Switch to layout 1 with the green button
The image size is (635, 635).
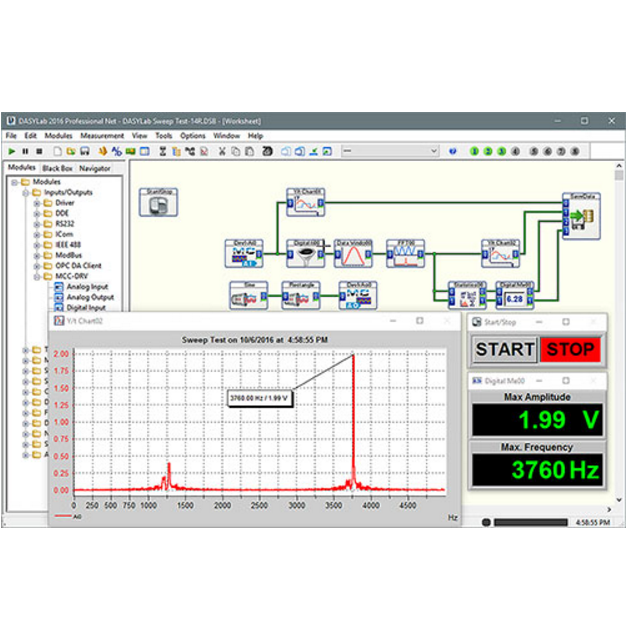(x=474, y=151)
